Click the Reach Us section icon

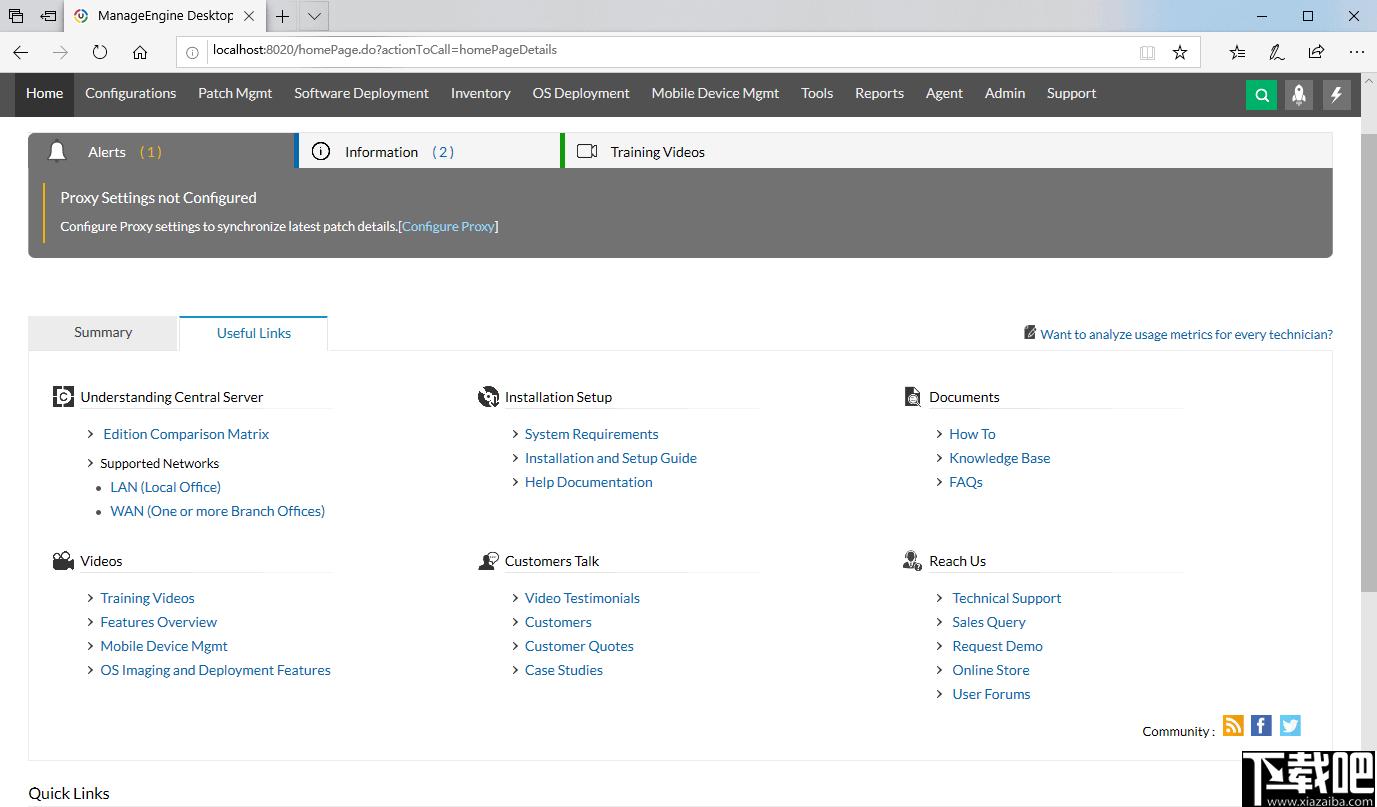912,561
